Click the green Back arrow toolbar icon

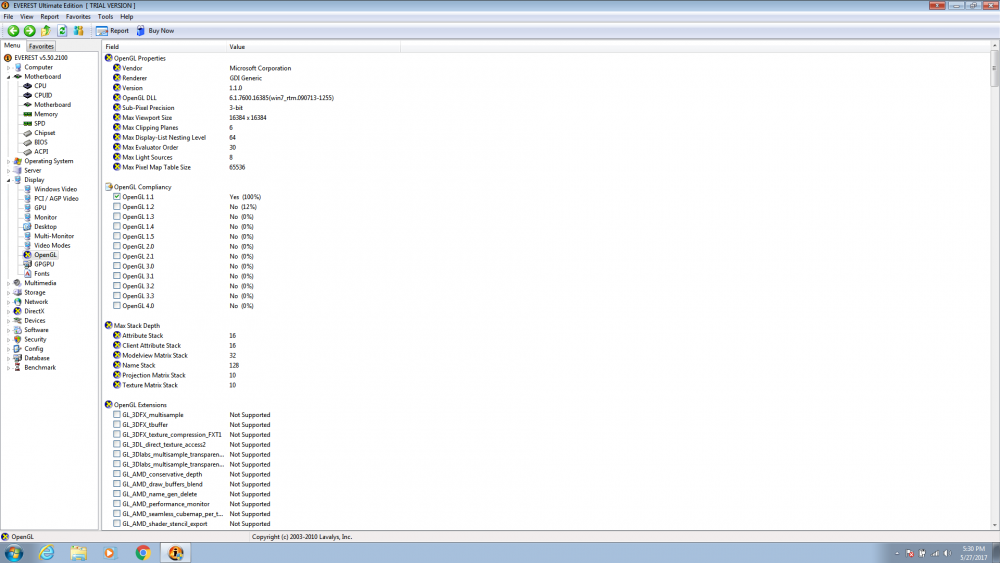tap(13, 31)
